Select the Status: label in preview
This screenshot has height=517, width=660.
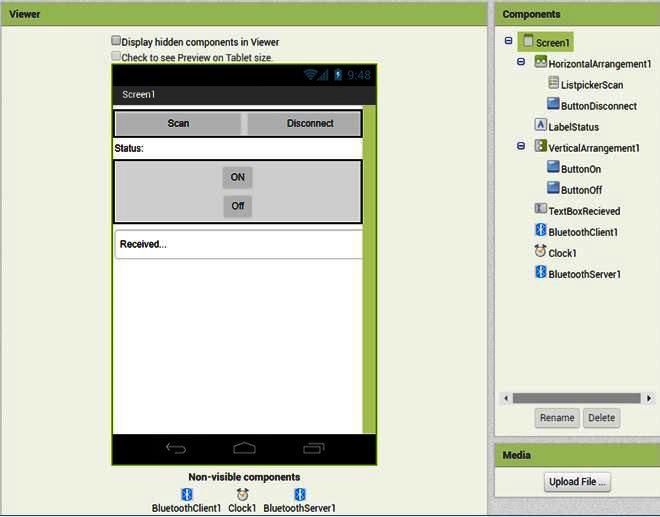click(x=129, y=148)
